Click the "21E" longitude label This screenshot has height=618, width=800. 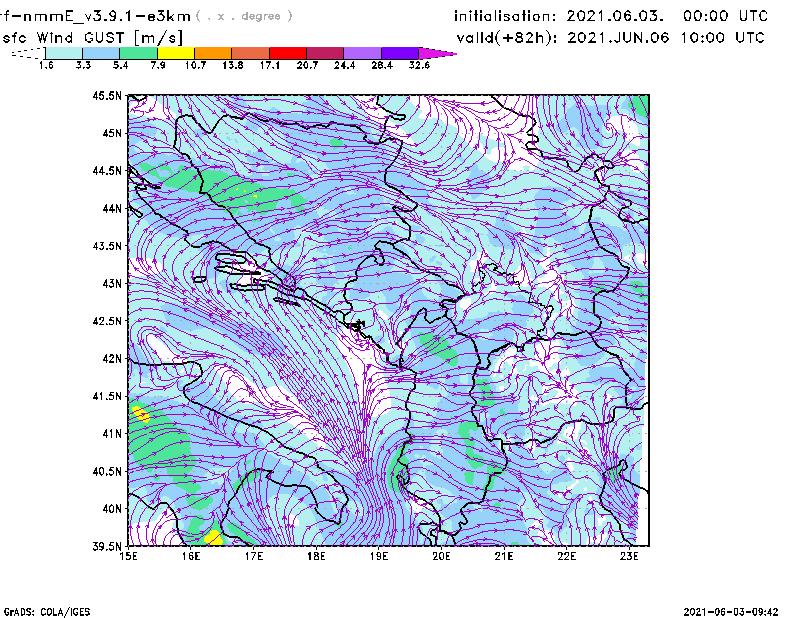[x=504, y=556]
